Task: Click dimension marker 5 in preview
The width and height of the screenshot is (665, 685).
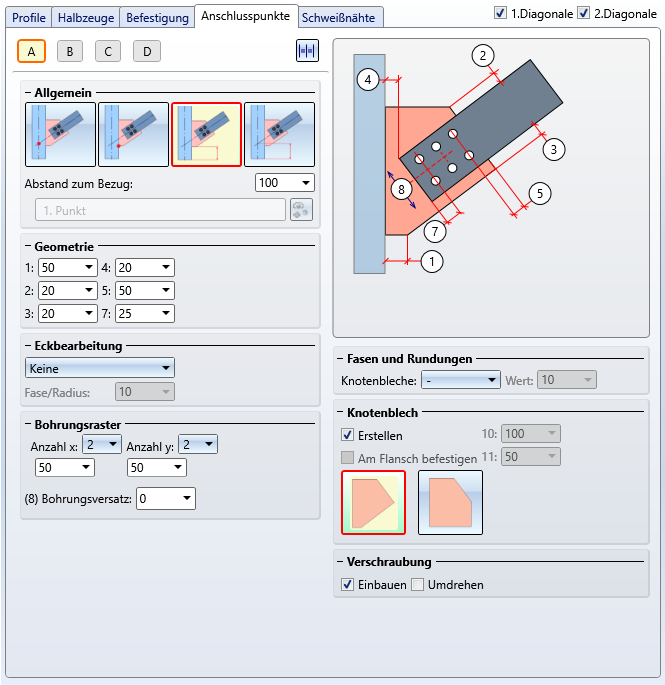Action: (540, 194)
